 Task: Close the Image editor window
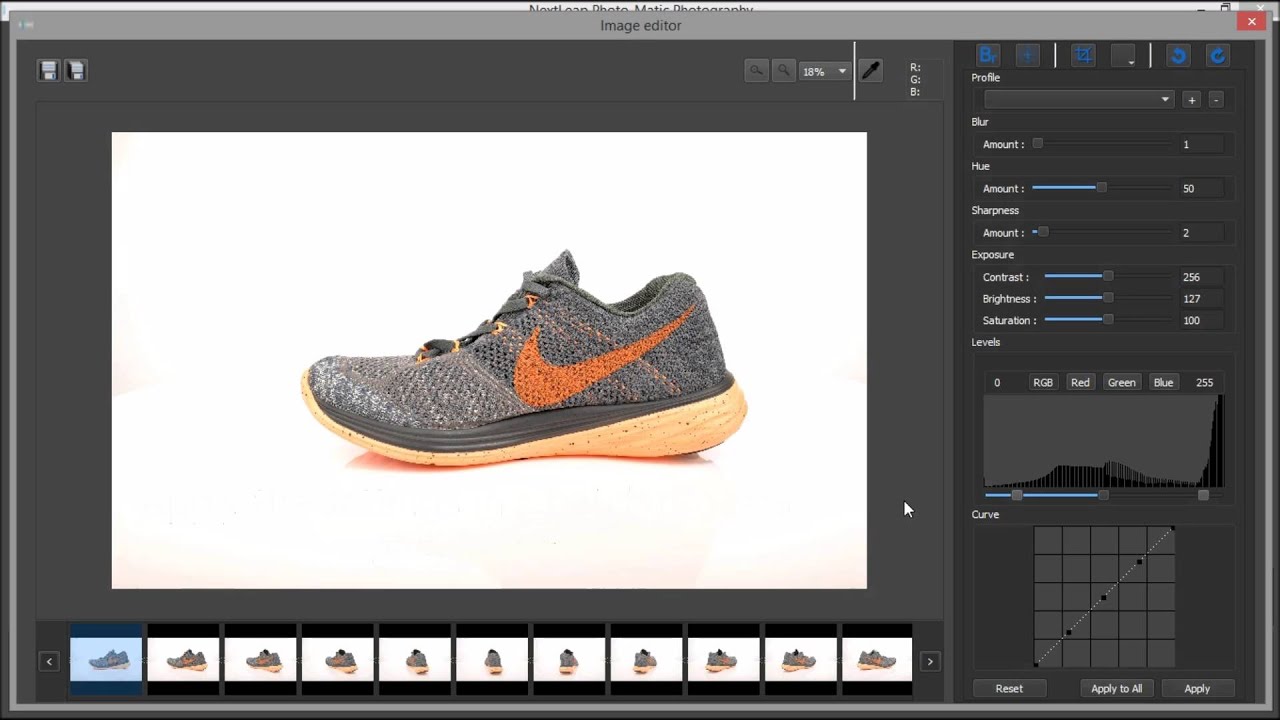[1252, 20]
